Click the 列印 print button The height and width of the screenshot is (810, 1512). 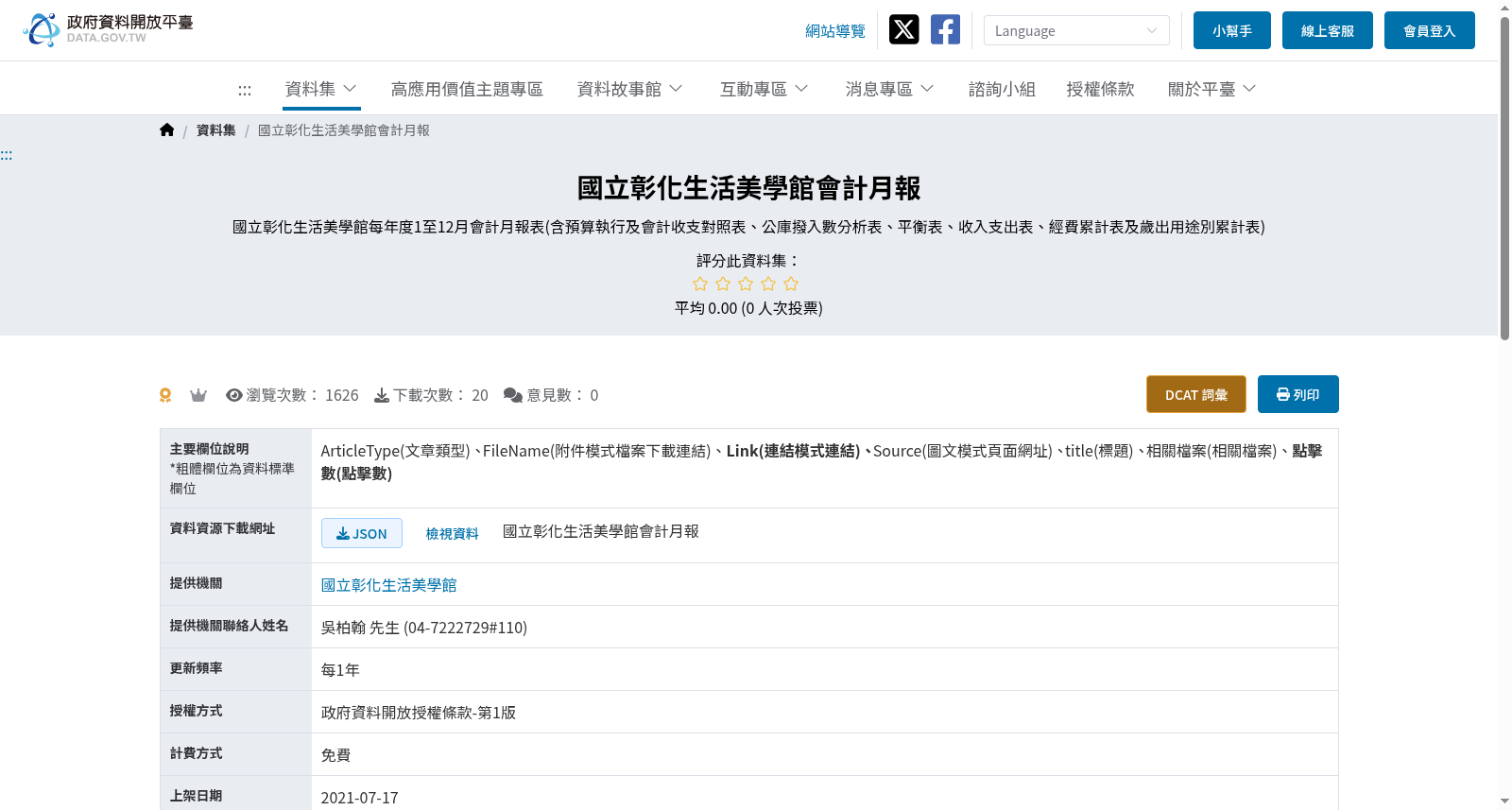pos(1298,394)
